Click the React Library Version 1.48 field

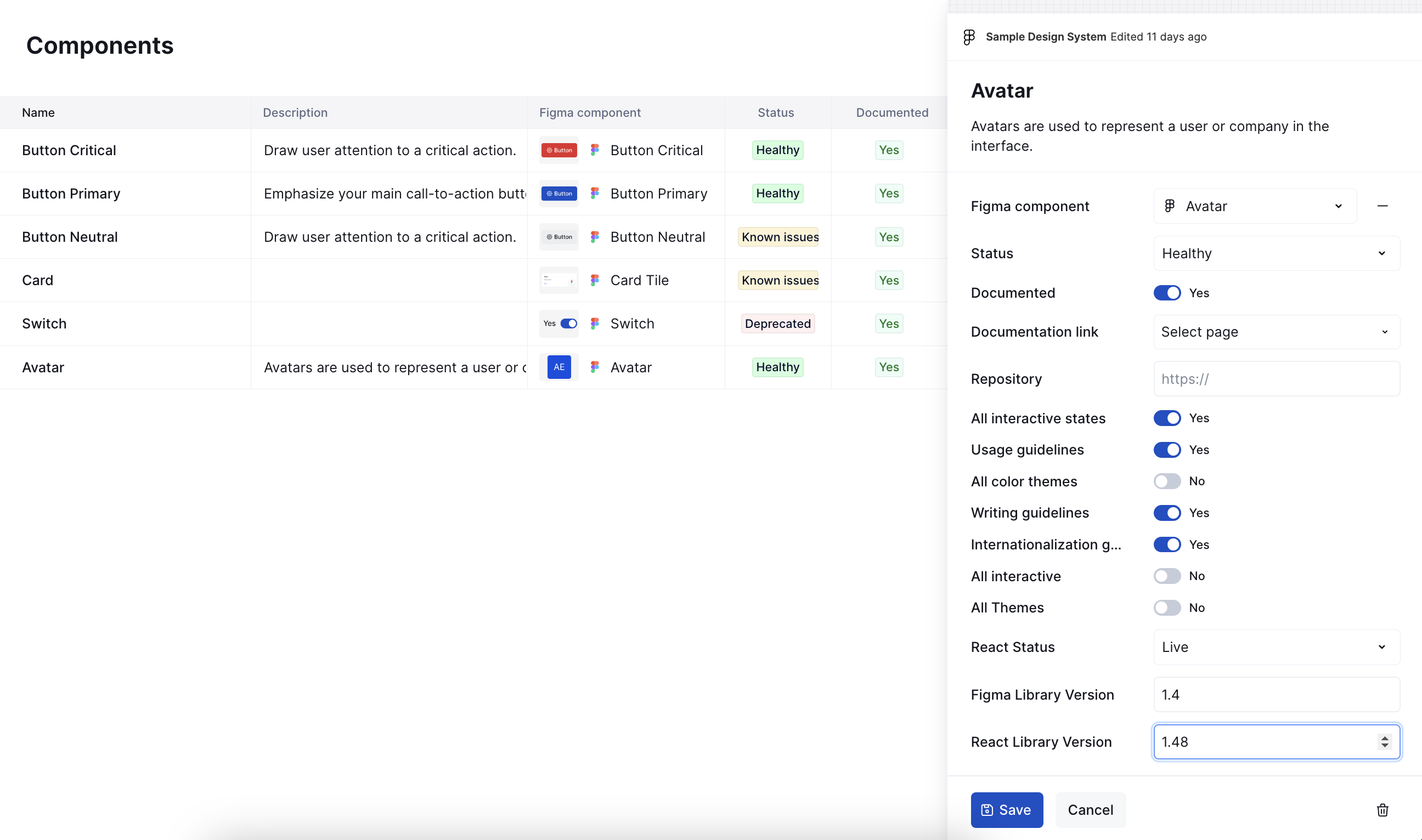pyautogui.click(x=1277, y=741)
